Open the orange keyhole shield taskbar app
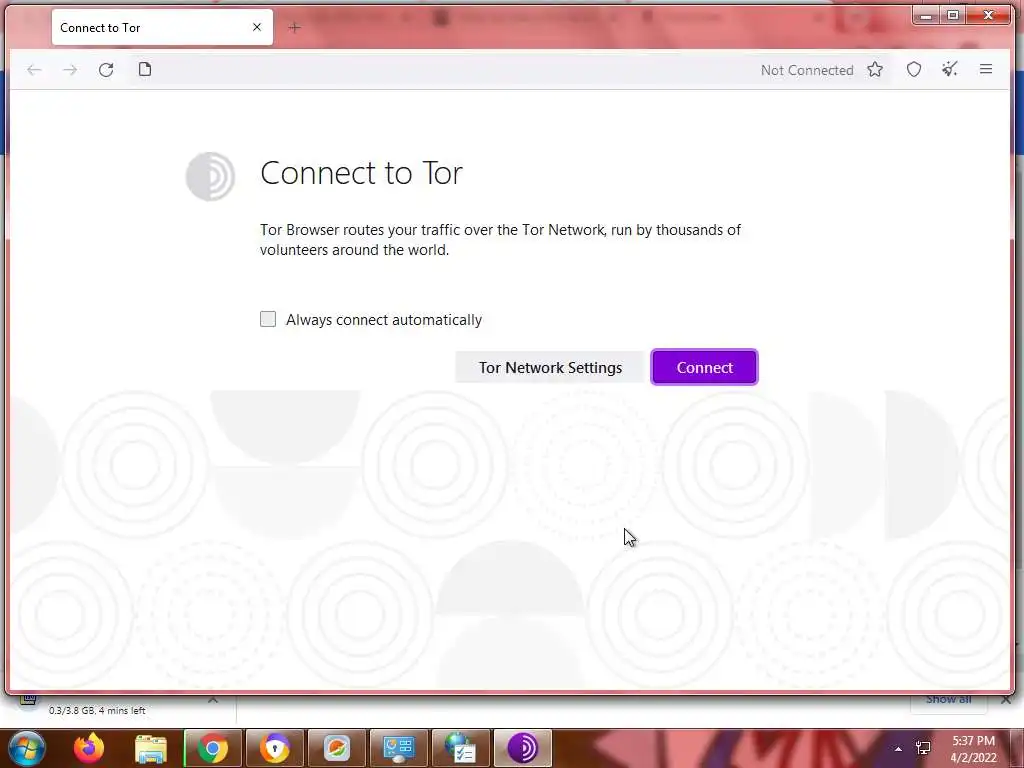The image size is (1024, 768). [275, 748]
